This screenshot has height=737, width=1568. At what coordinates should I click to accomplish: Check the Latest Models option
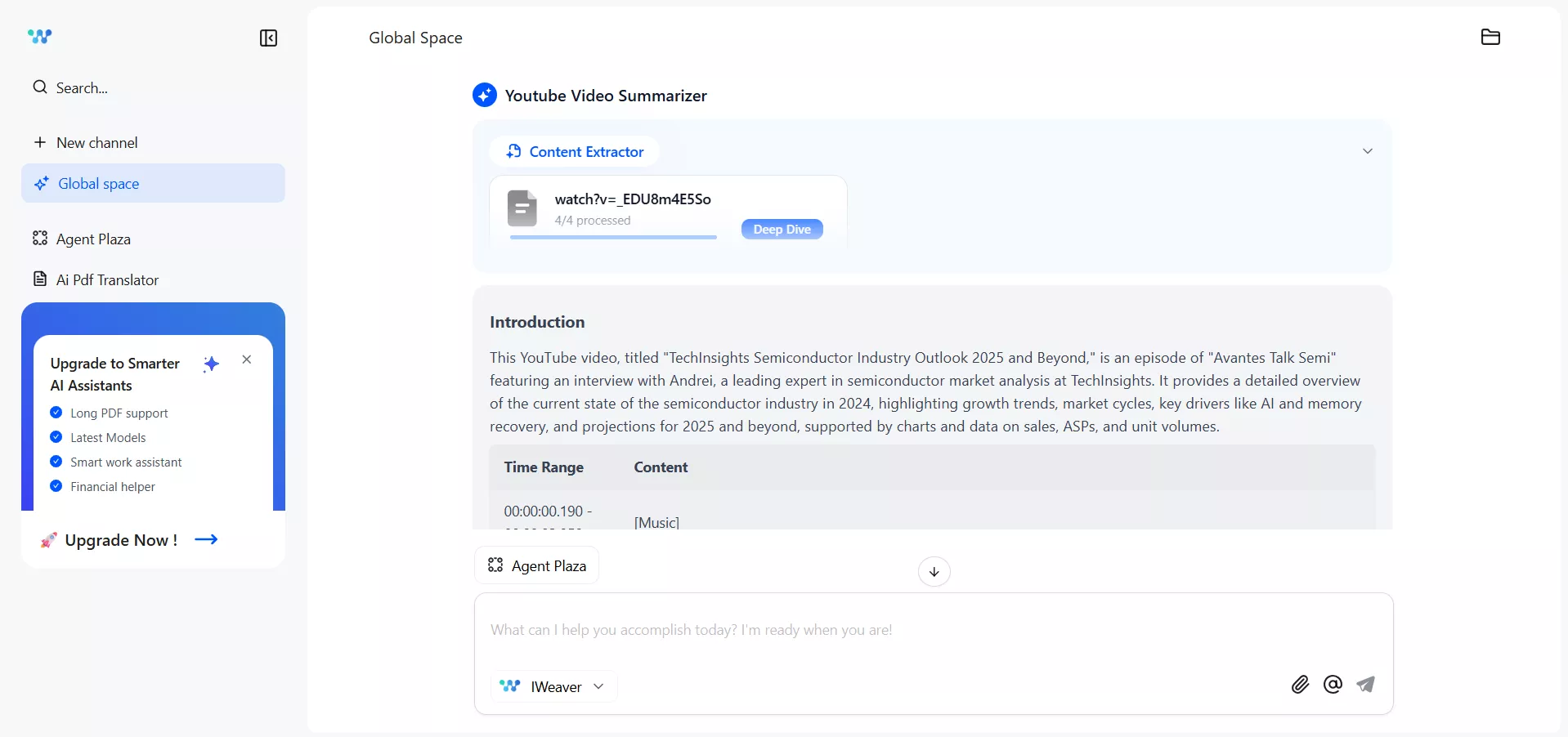click(56, 437)
